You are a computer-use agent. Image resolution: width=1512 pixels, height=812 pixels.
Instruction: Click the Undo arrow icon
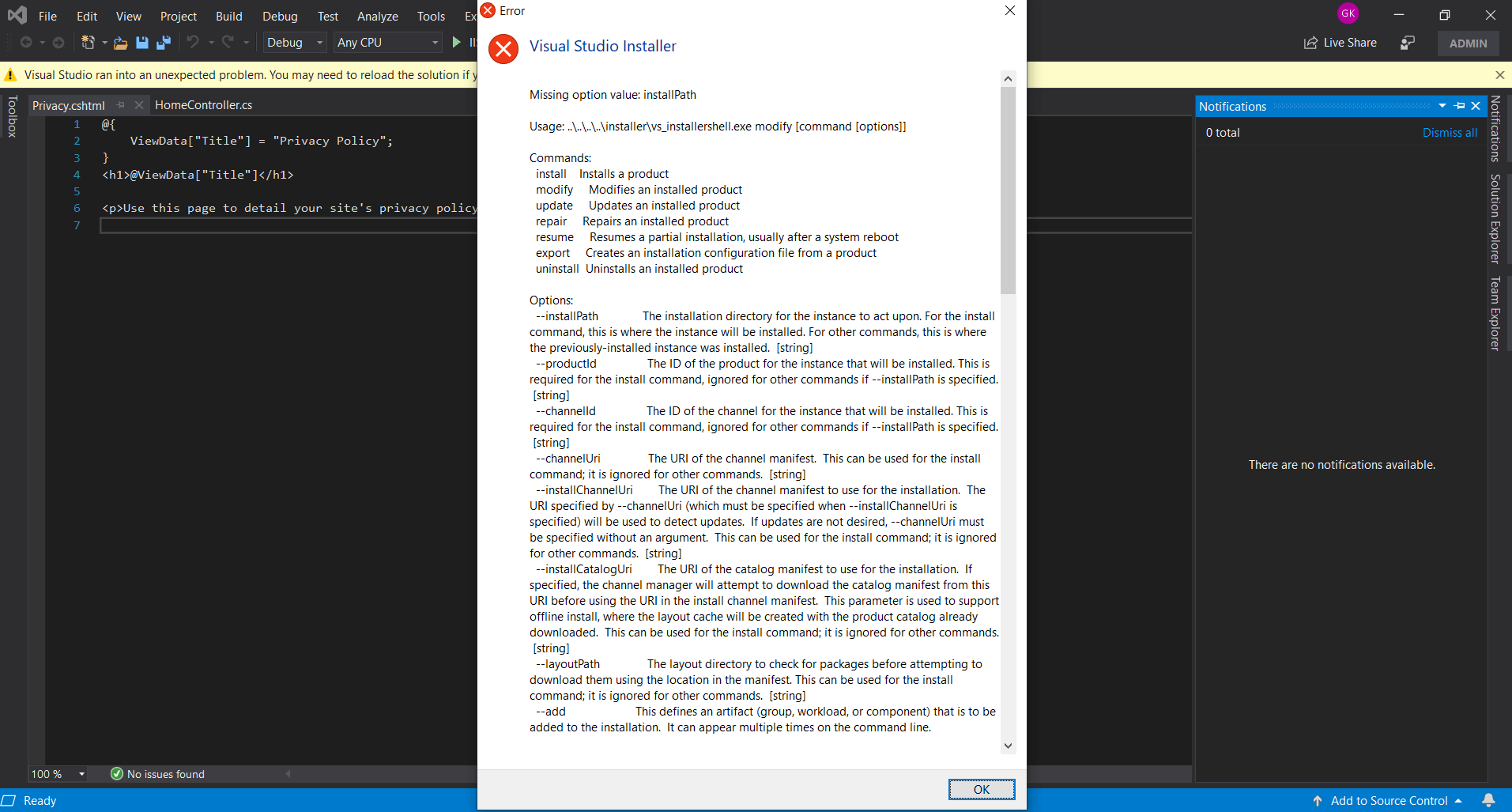coord(193,43)
